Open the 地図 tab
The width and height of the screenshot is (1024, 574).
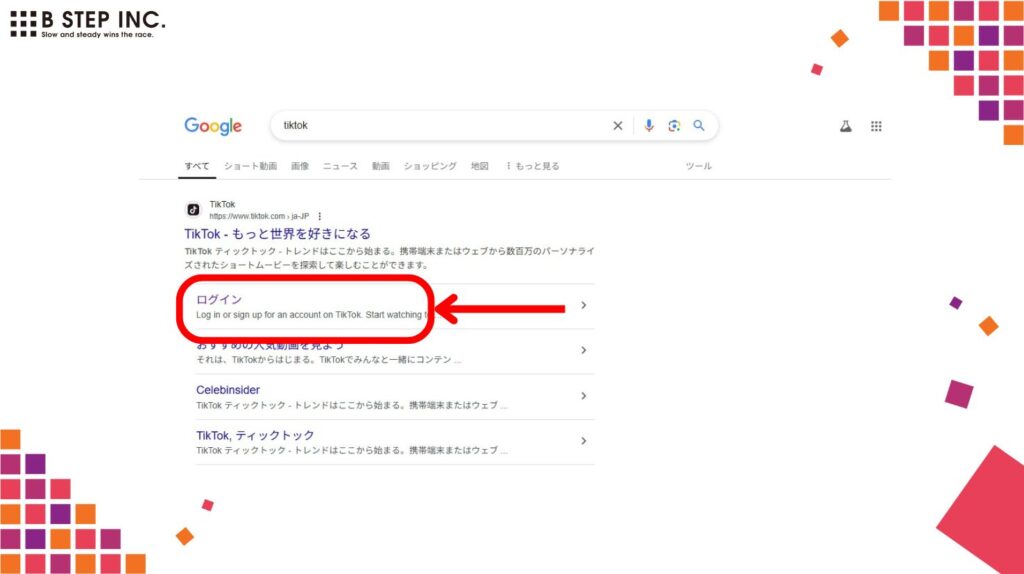pos(480,166)
